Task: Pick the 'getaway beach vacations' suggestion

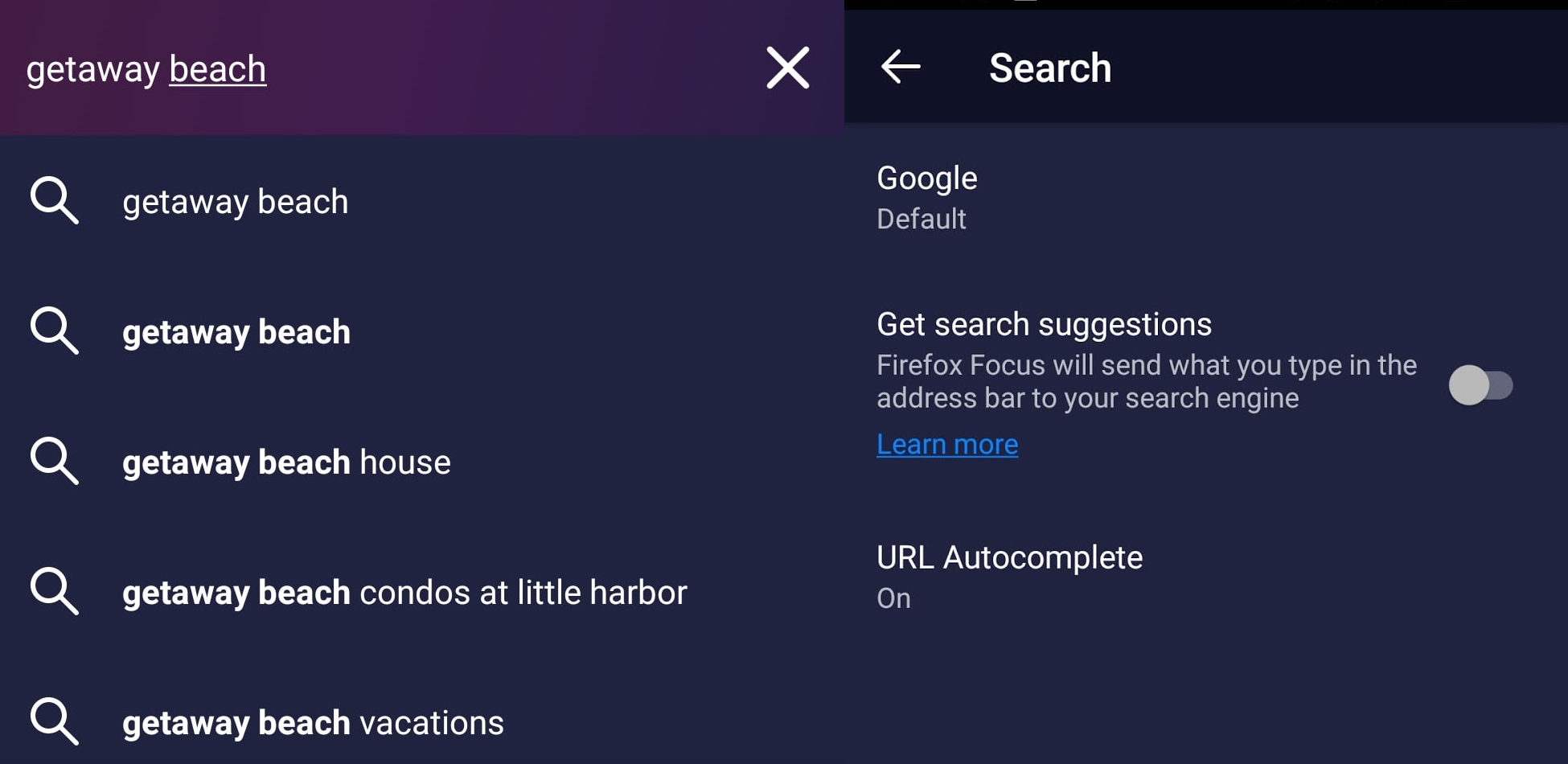Action: (422, 722)
